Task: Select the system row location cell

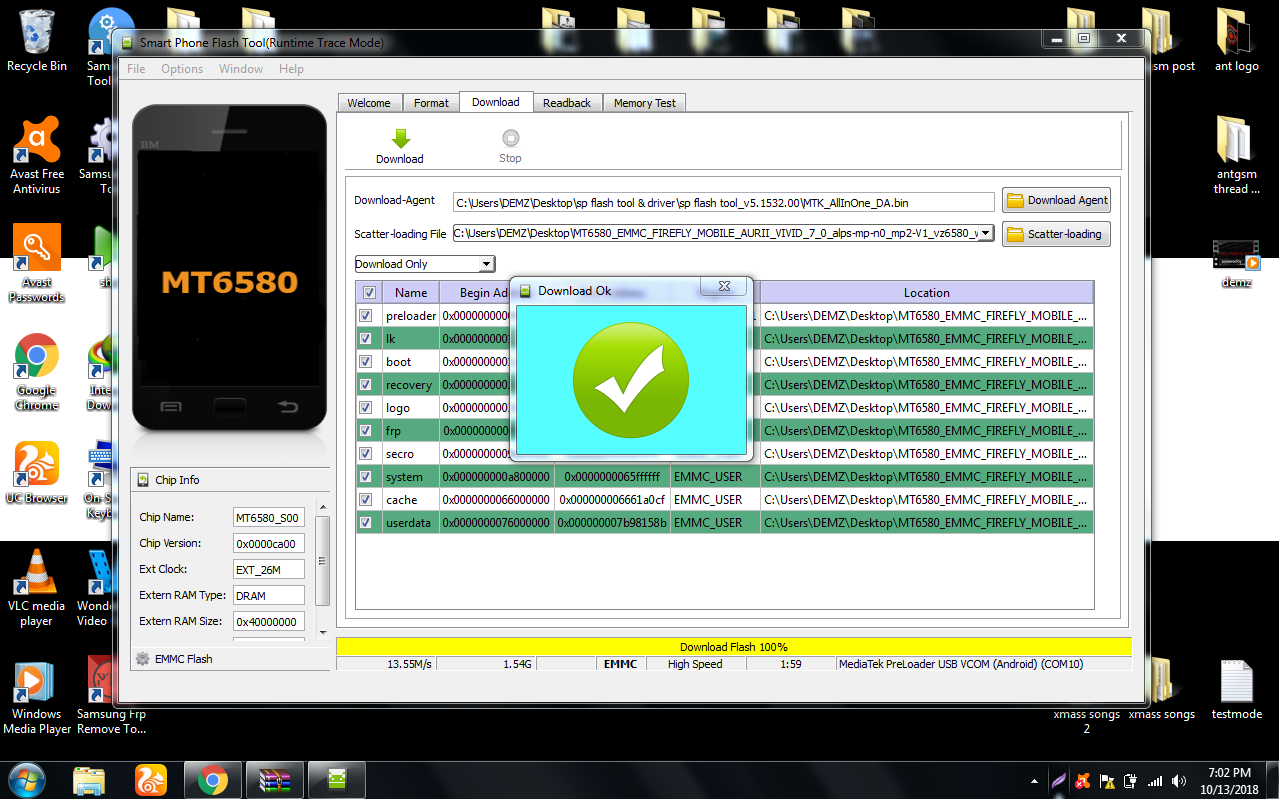Action: coord(927,477)
